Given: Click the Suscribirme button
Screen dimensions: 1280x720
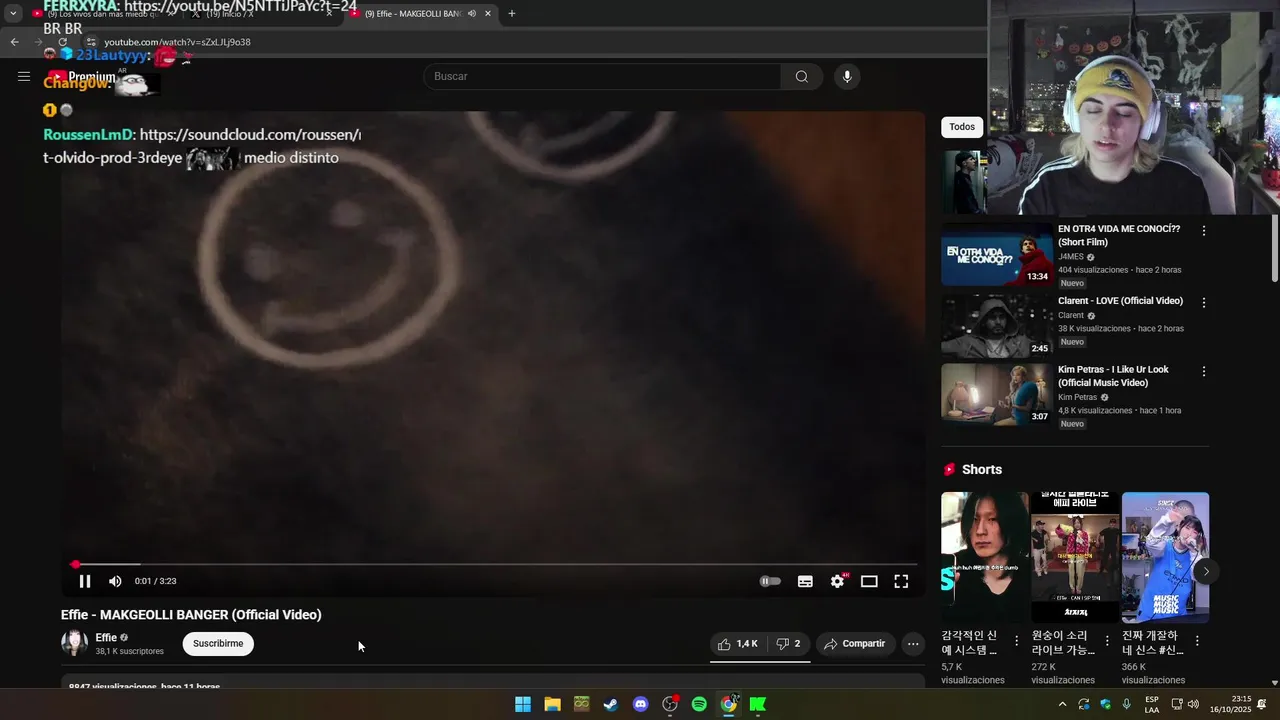Looking at the screenshot, I should [x=218, y=644].
